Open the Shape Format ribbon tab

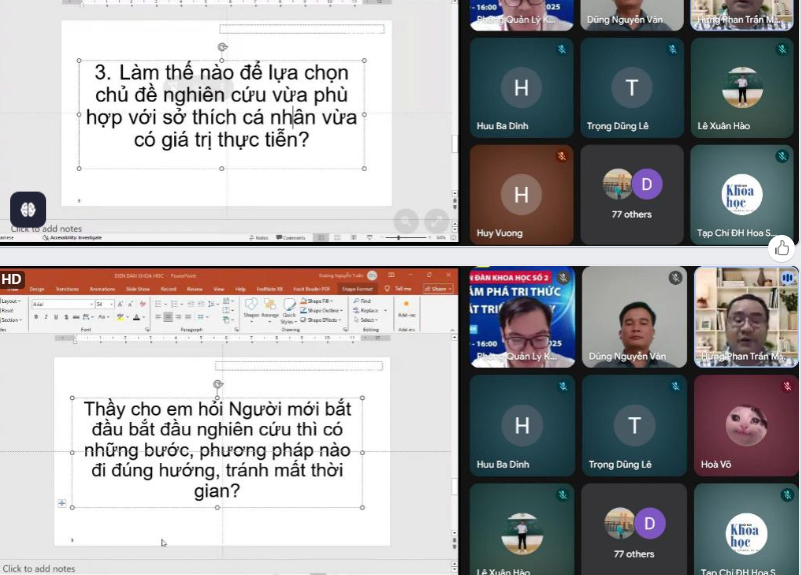pos(358,289)
